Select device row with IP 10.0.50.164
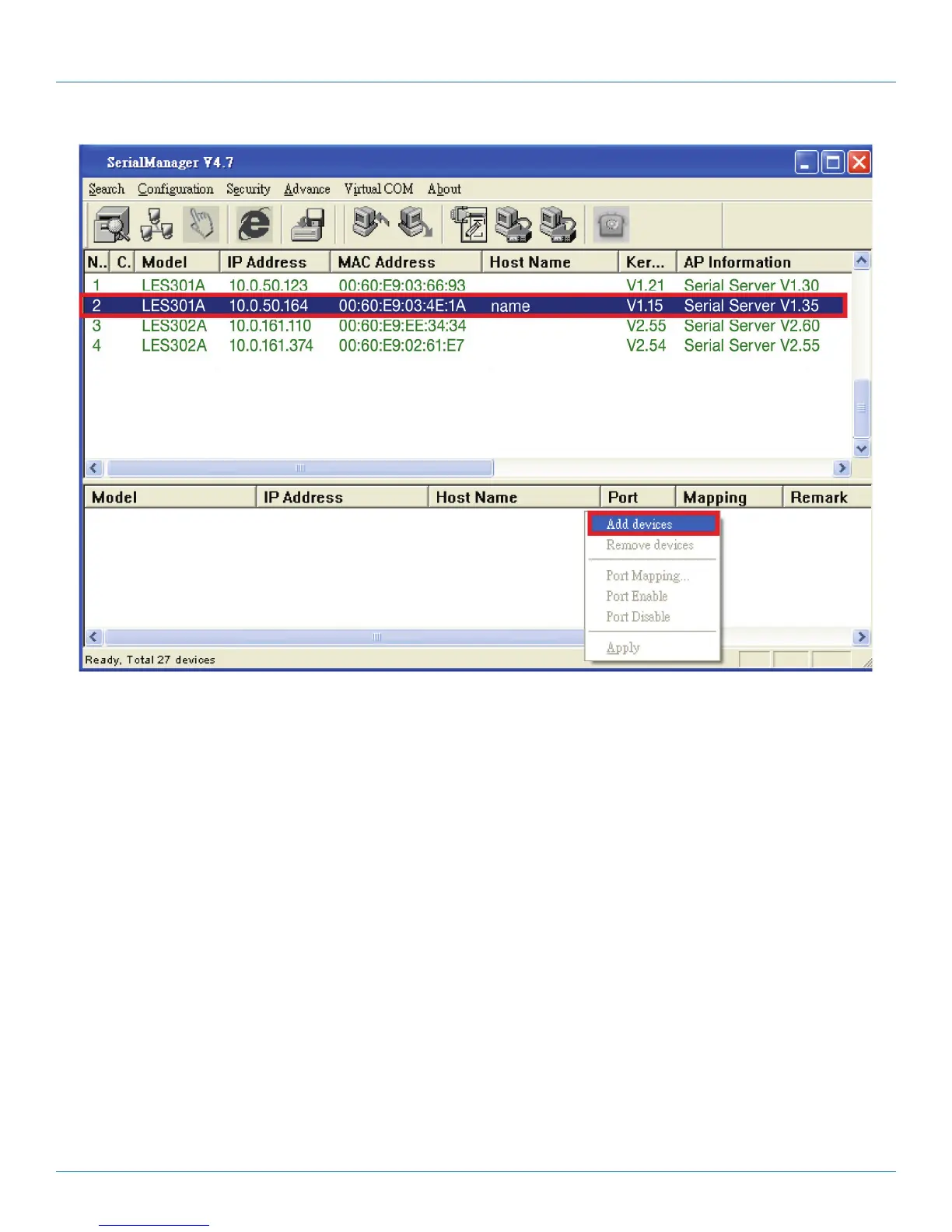The height and width of the screenshot is (1232, 952). pos(464,306)
